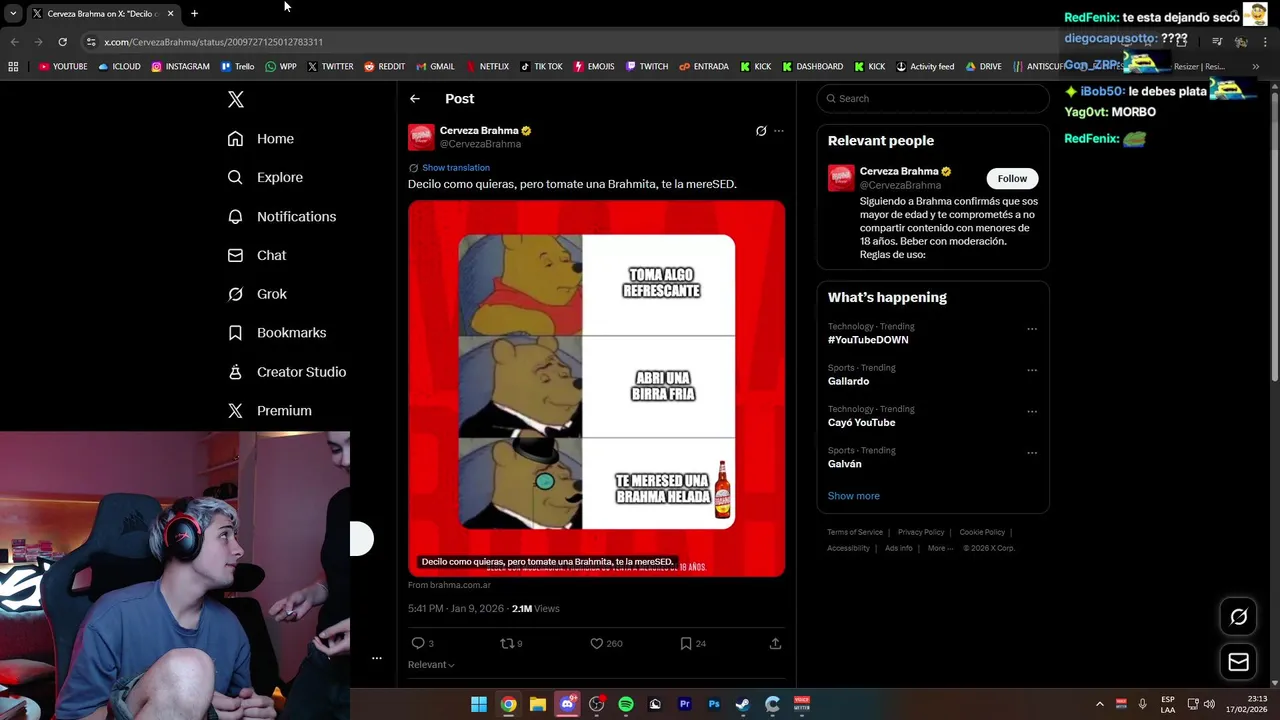This screenshot has height=720, width=1280.
Task: Open DRIVE bookmark
Action: [x=984, y=67]
